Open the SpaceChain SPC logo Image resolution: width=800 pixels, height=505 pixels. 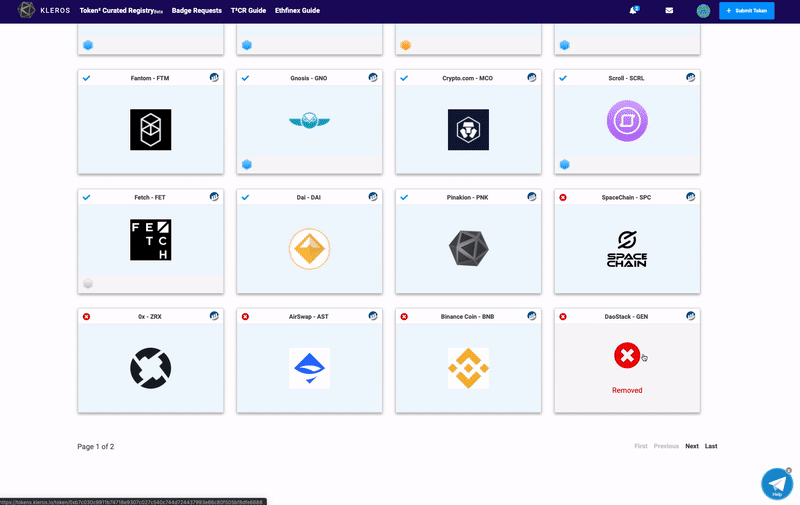[627, 249]
